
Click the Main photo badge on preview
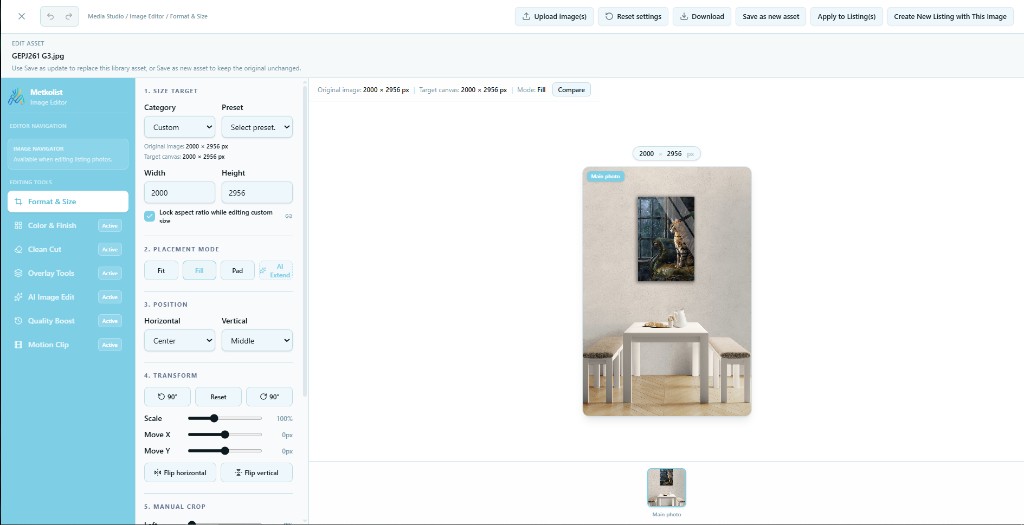[605, 176]
